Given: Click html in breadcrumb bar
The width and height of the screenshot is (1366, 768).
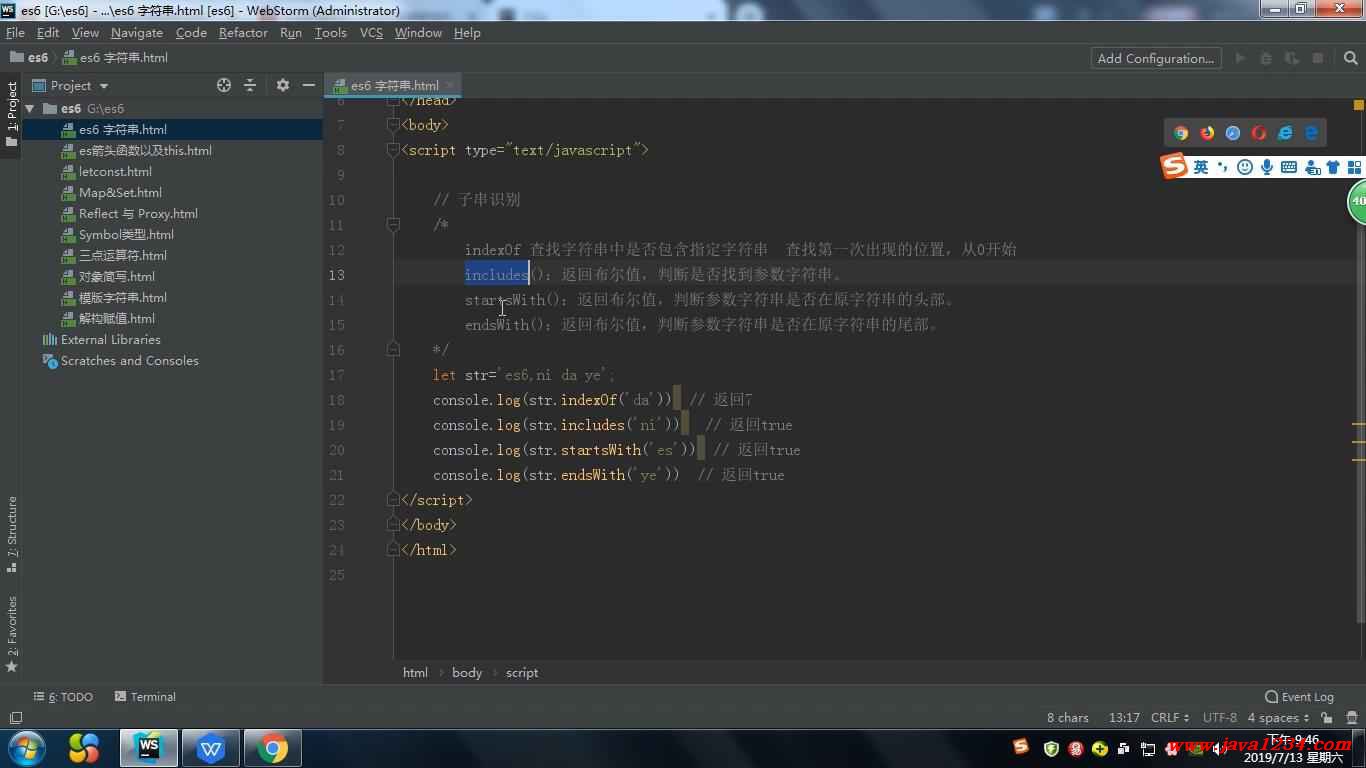Looking at the screenshot, I should tap(415, 673).
